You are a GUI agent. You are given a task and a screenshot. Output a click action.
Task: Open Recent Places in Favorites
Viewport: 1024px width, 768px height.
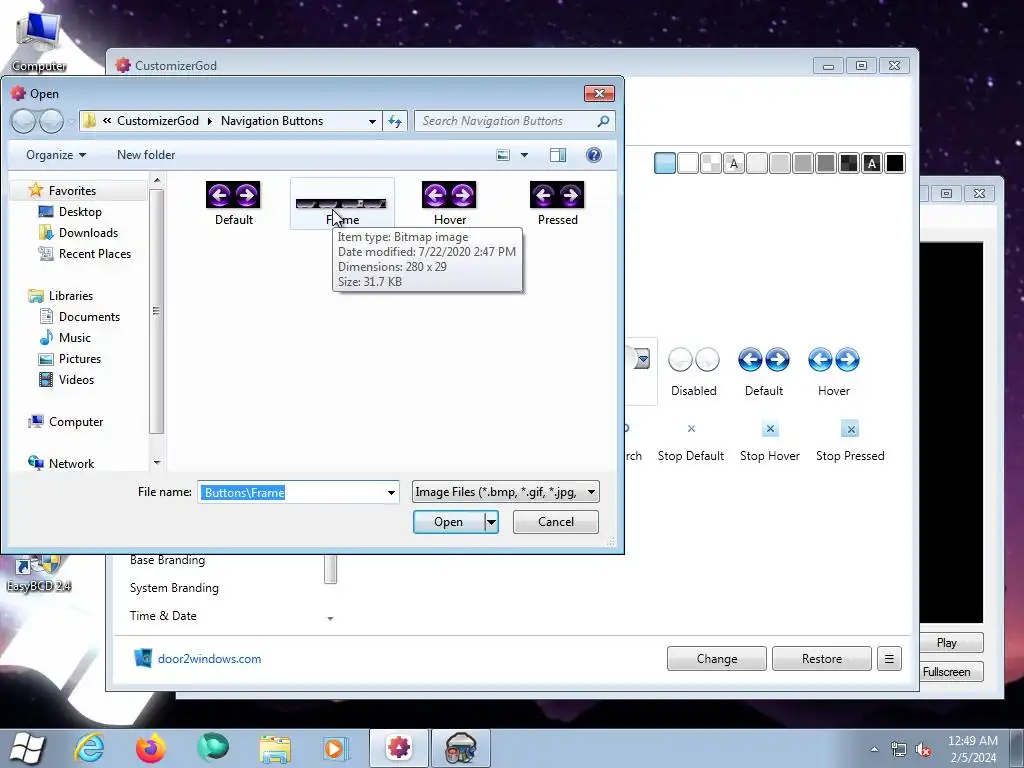94,253
